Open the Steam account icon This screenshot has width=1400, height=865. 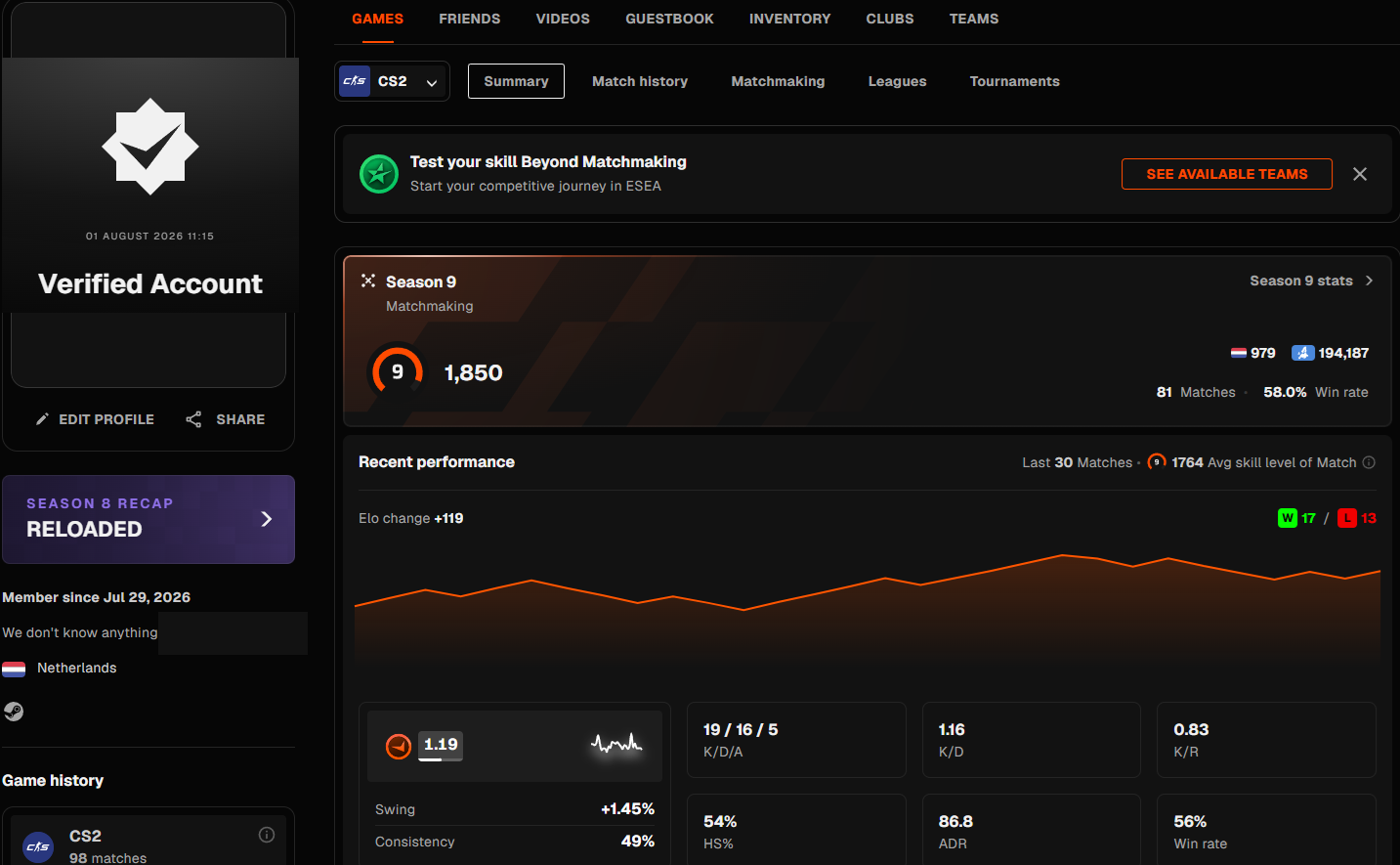[x=14, y=712]
